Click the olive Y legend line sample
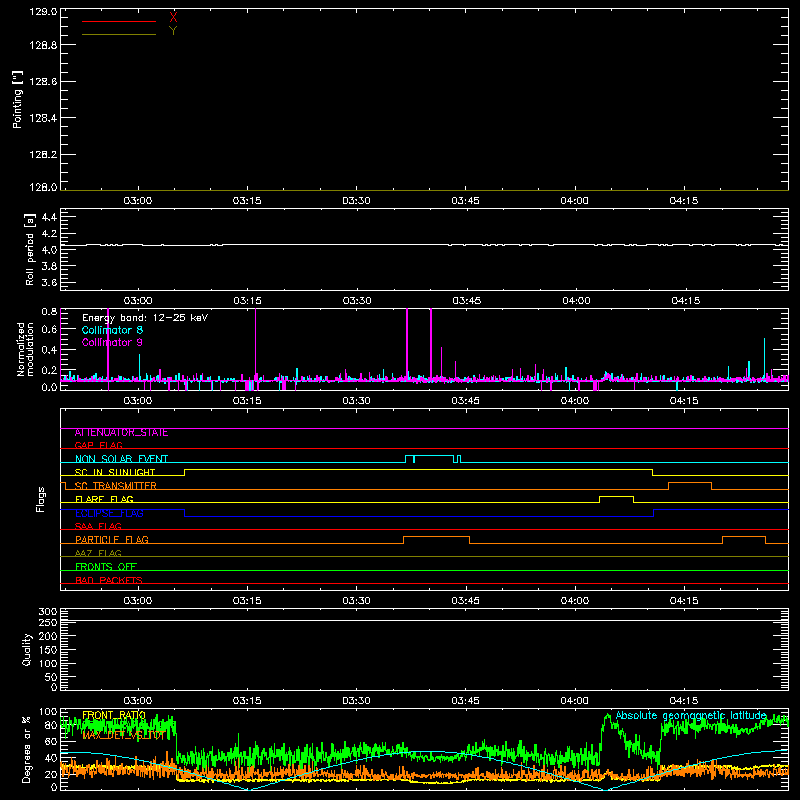 pos(119,34)
